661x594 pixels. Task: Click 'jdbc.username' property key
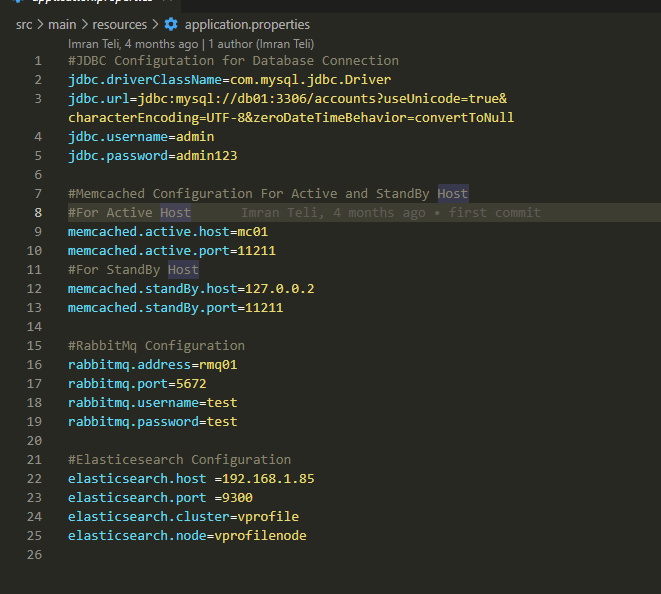click(x=118, y=137)
